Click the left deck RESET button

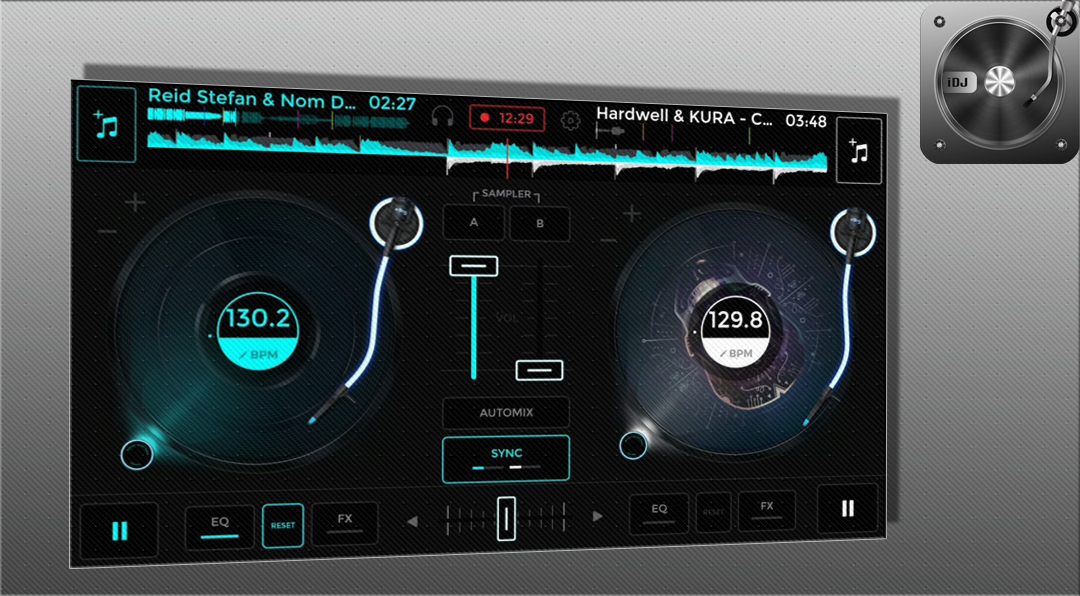pyautogui.click(x=282, y=525)
